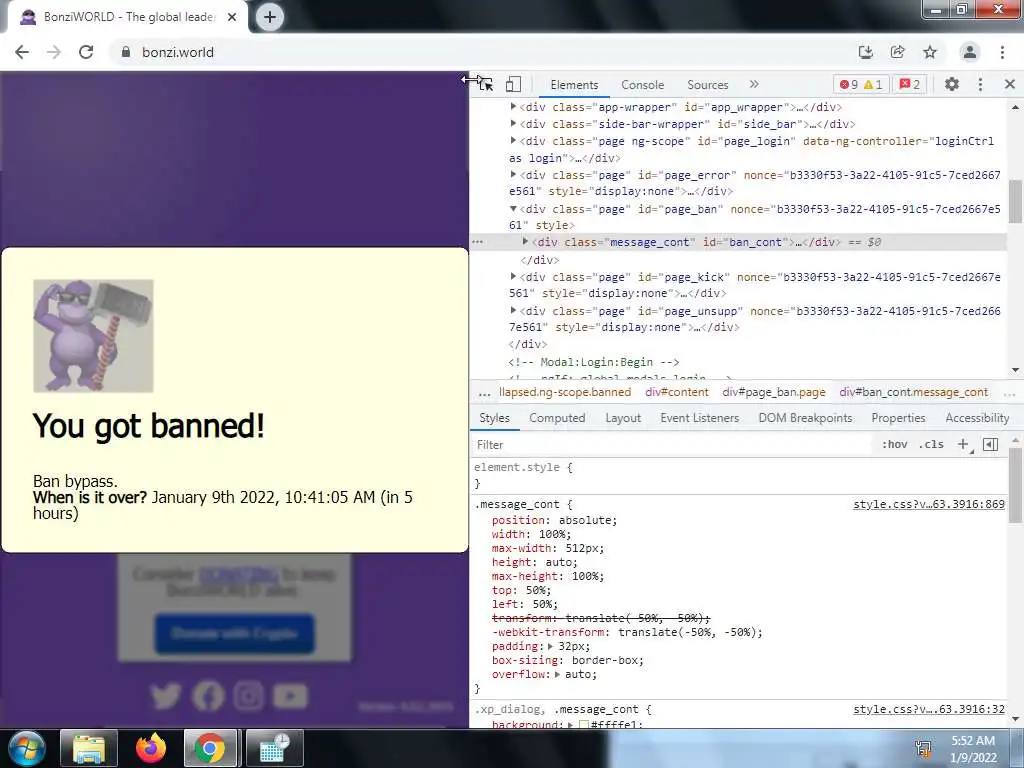Click the Bonzi ban hammer image
The width and height of the screenshot is (1024, 768).
pyautogui.click(x=93, y=336)
